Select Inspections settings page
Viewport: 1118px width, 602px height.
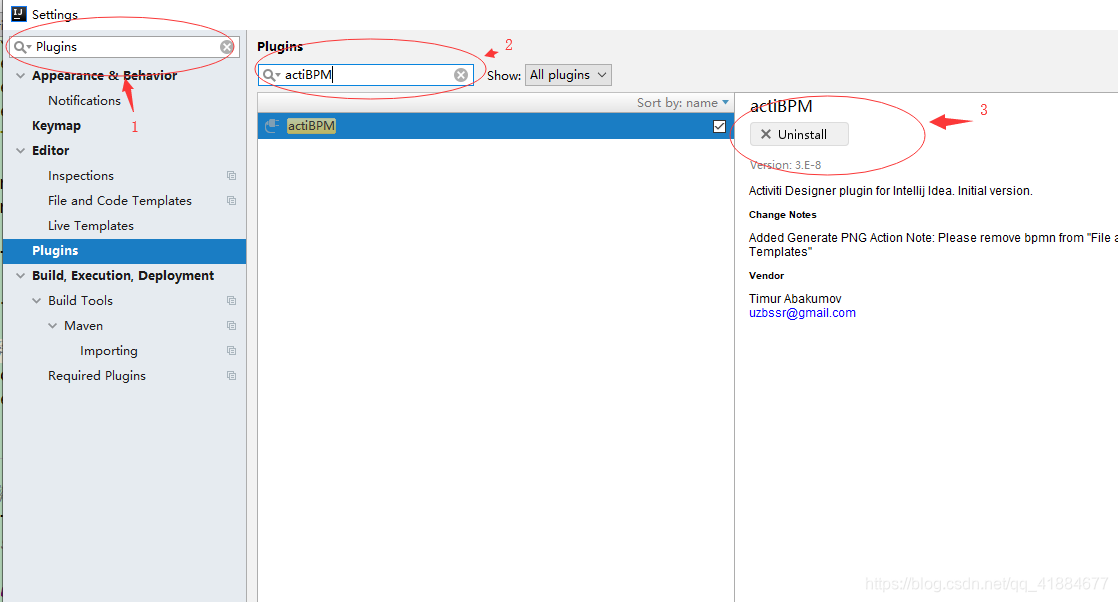[81, 175]
